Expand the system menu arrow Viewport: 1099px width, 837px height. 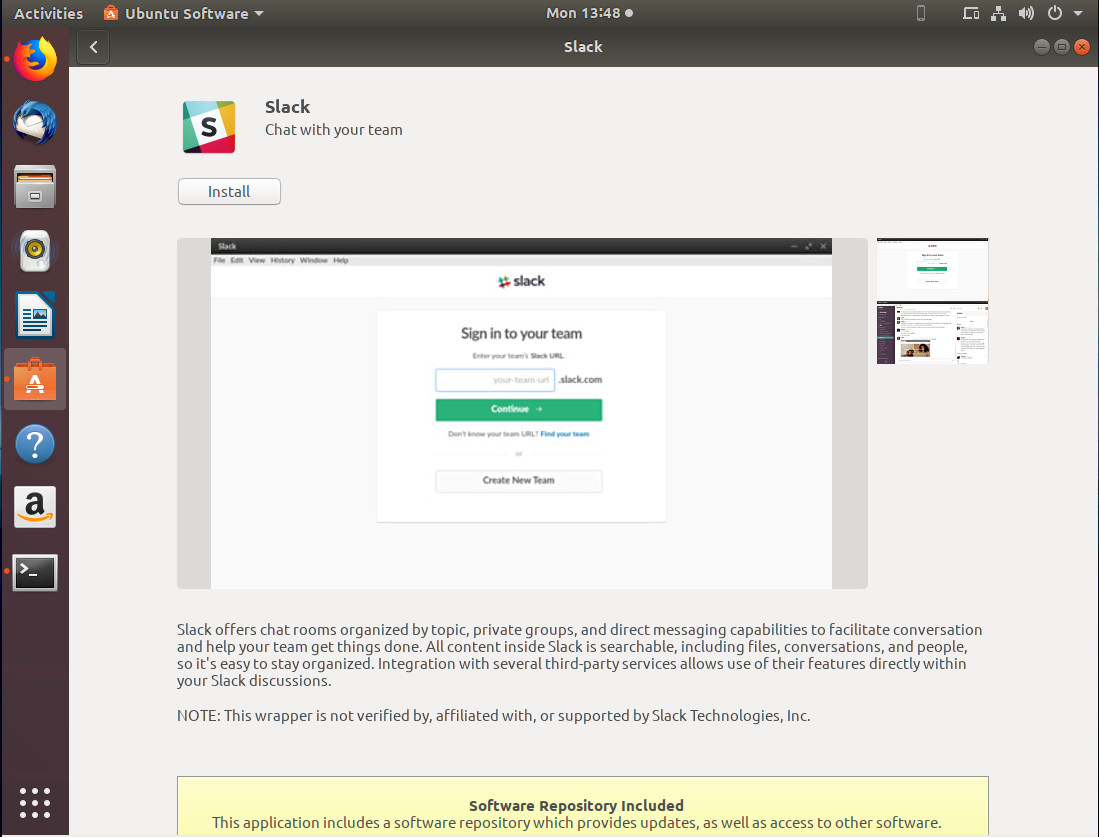(1078, 13)
